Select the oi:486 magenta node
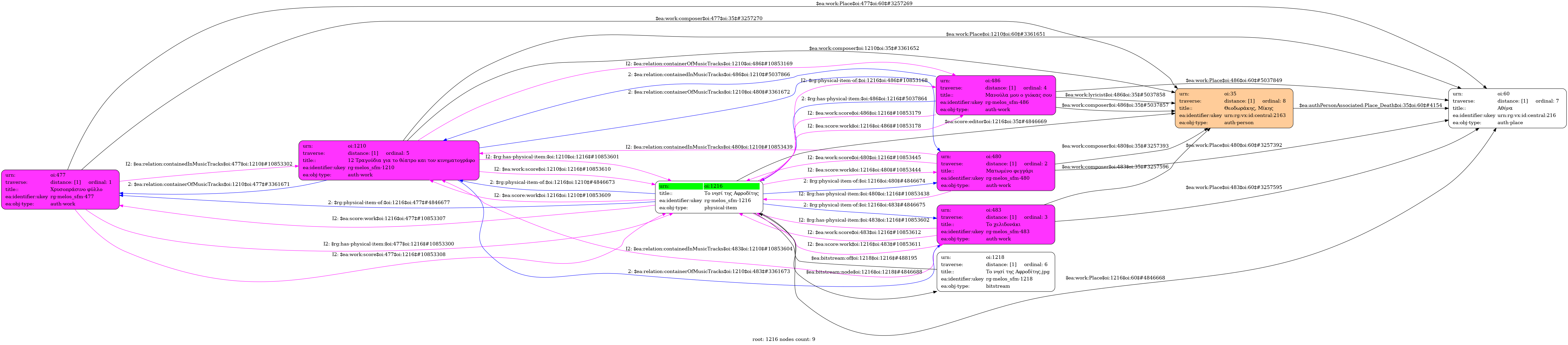Screen dimensions: 1568x345 coord(996,95)
